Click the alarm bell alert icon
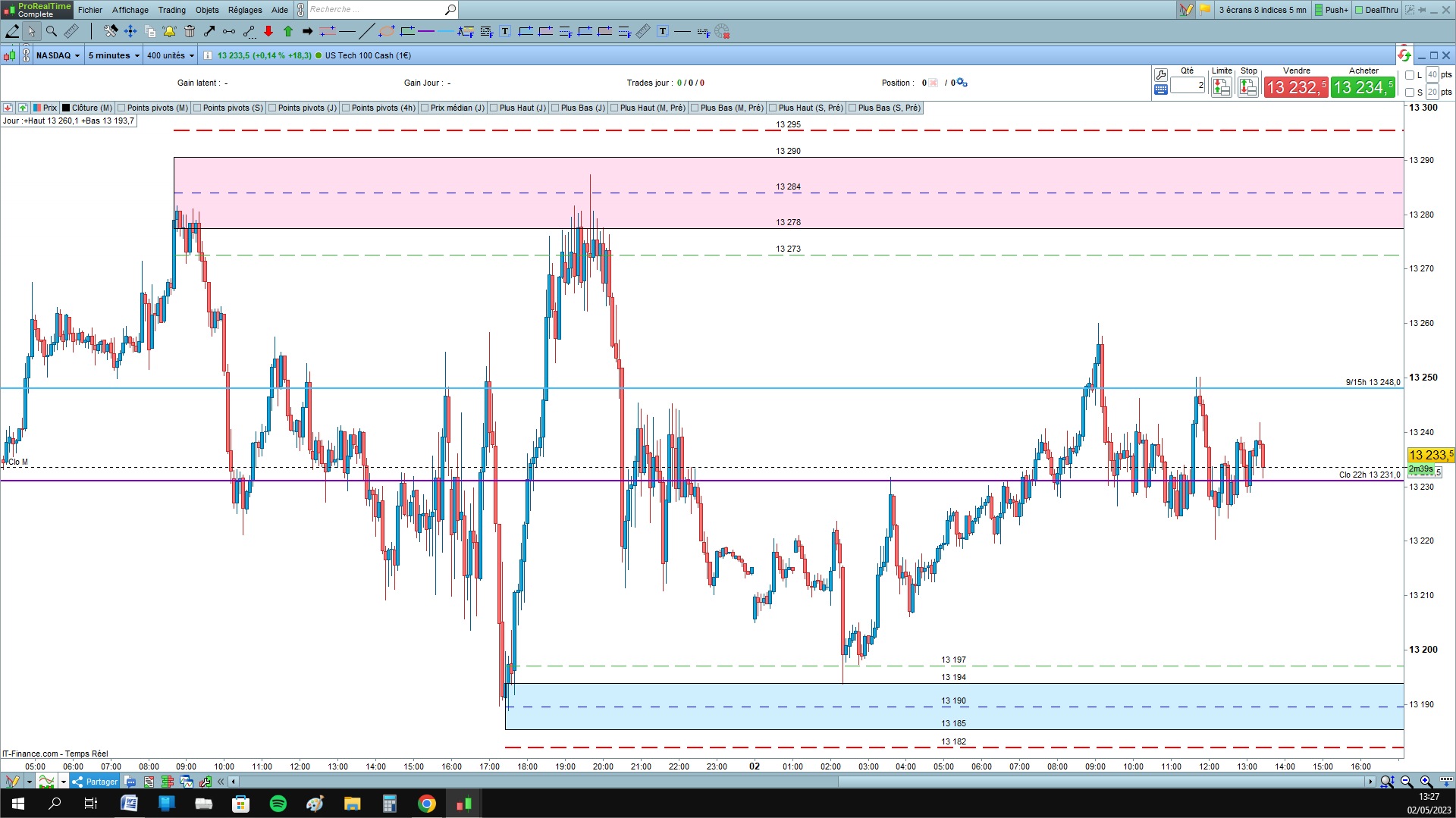 click(169, 31)
